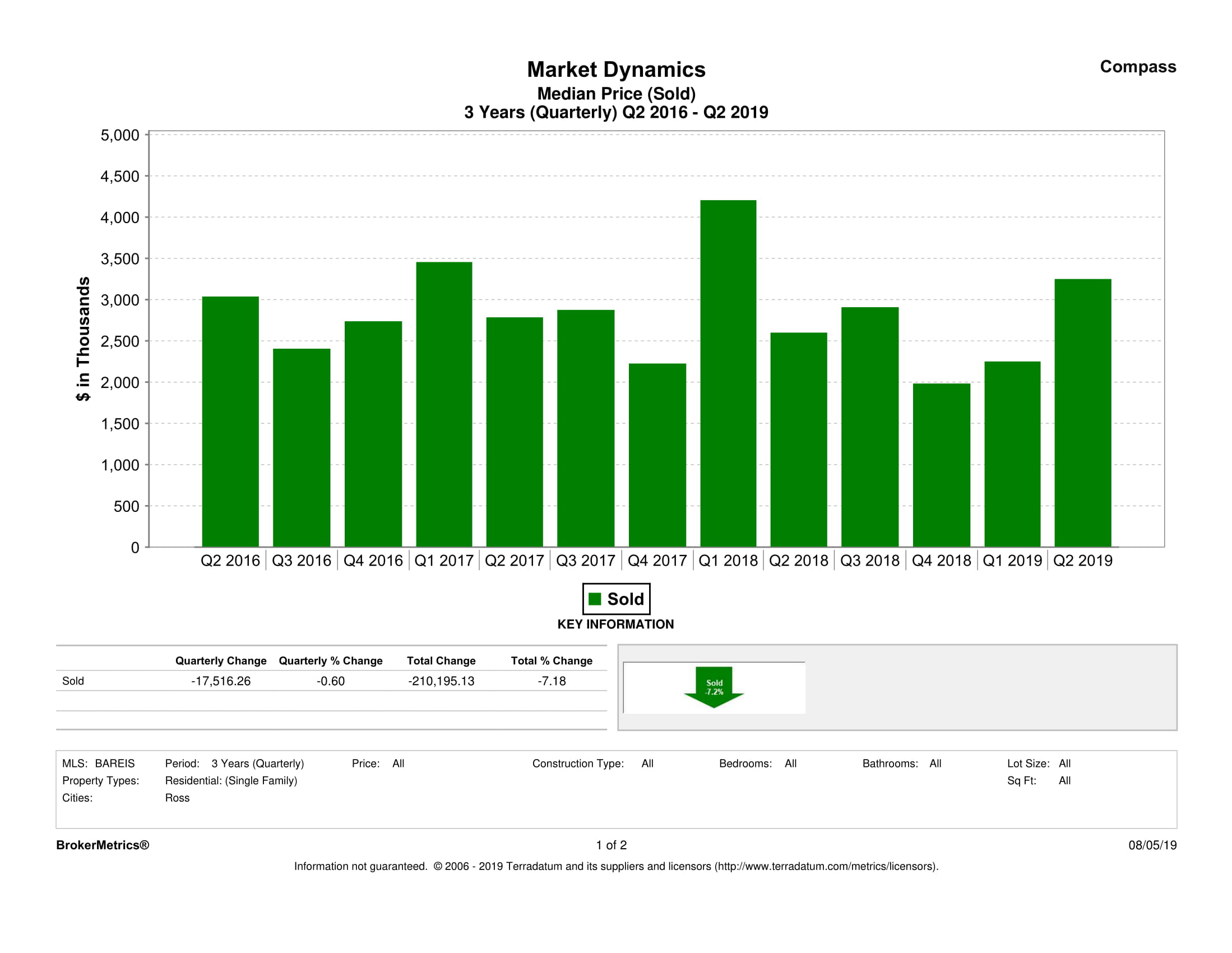Click the Residential: (Single Family) property type

coord(231,780)
